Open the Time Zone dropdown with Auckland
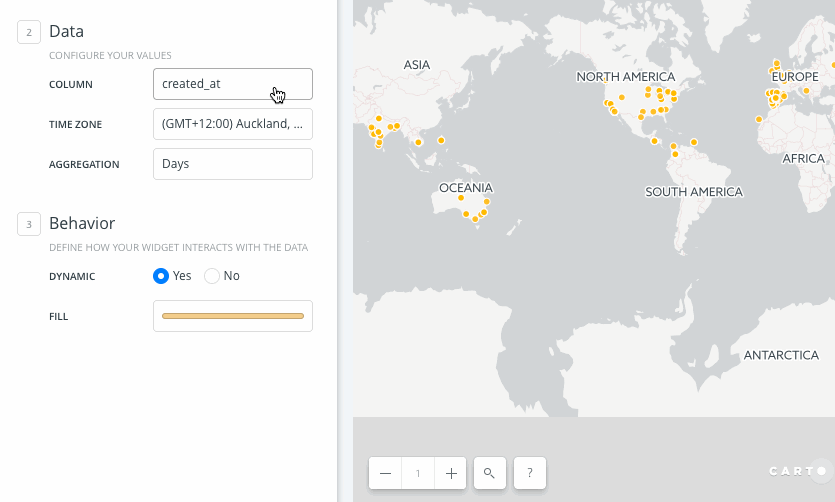The width and height of the screenshot is (835, 502). click(x=233, y=124)
